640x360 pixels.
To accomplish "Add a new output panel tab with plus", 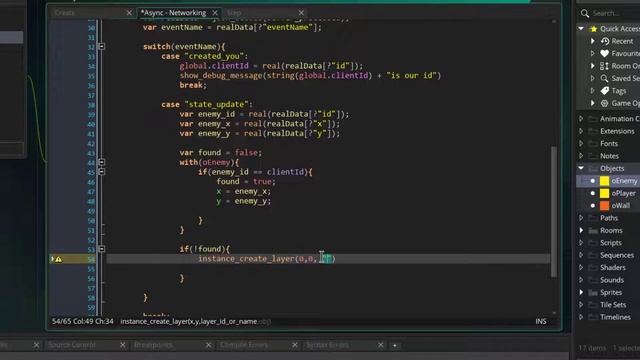I will [395, 346].
